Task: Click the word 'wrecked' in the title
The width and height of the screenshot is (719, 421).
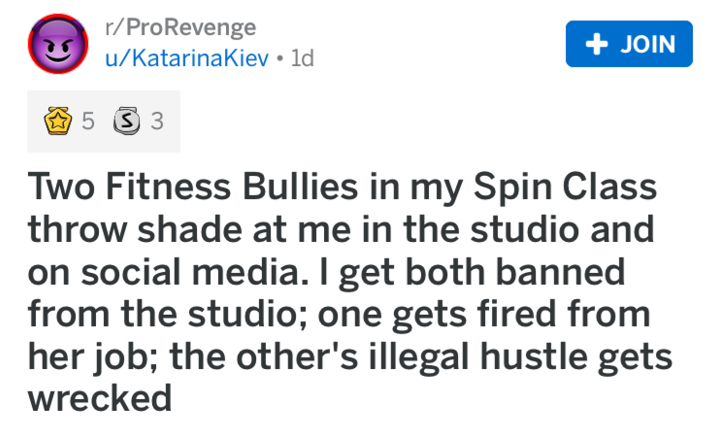Action: 100,400
